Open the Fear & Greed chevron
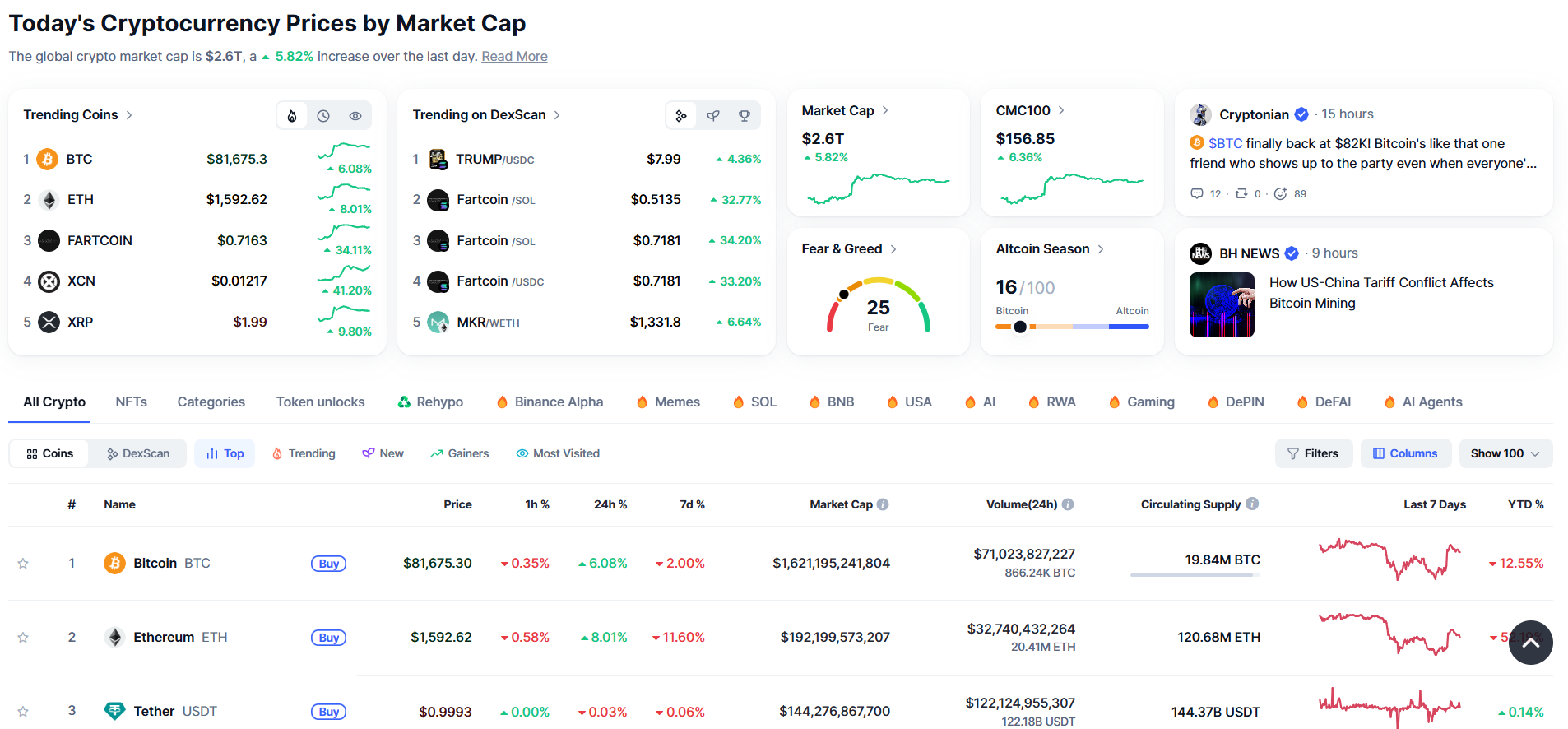The image size is (1568, 729). 893,249
